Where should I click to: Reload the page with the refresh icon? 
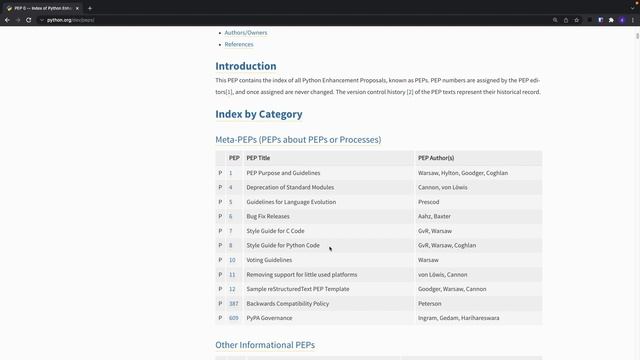tap(29, 20)
